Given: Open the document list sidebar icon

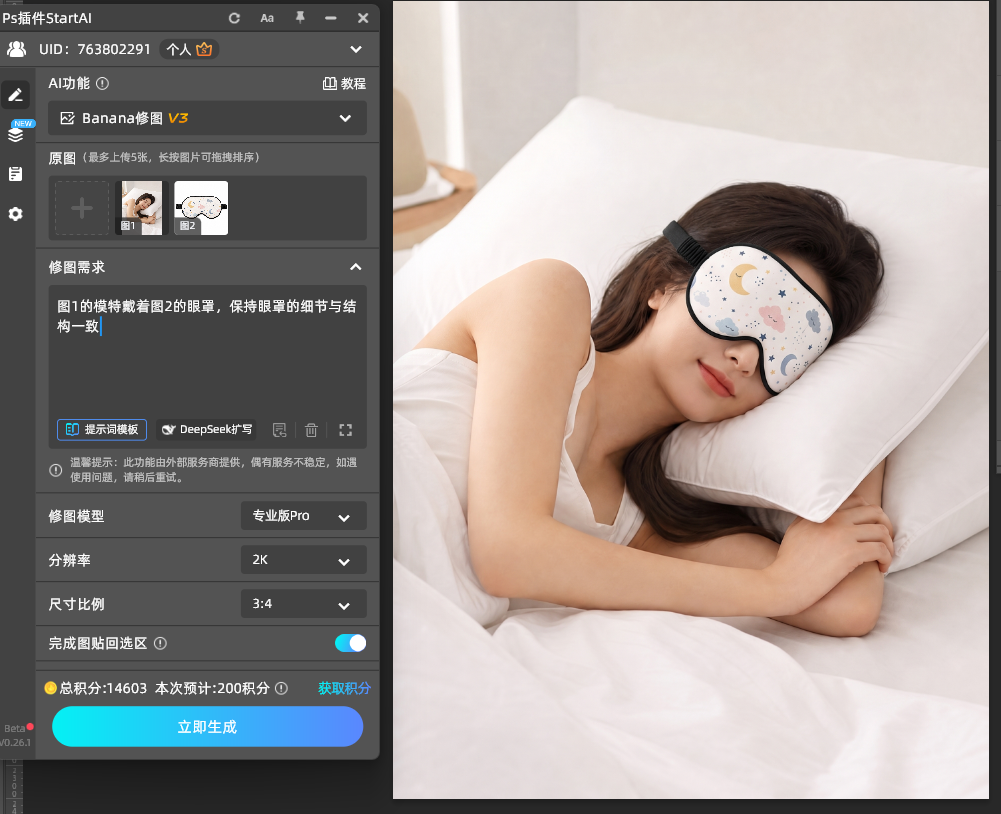Looking at the screenshot, I should [15, 174].
